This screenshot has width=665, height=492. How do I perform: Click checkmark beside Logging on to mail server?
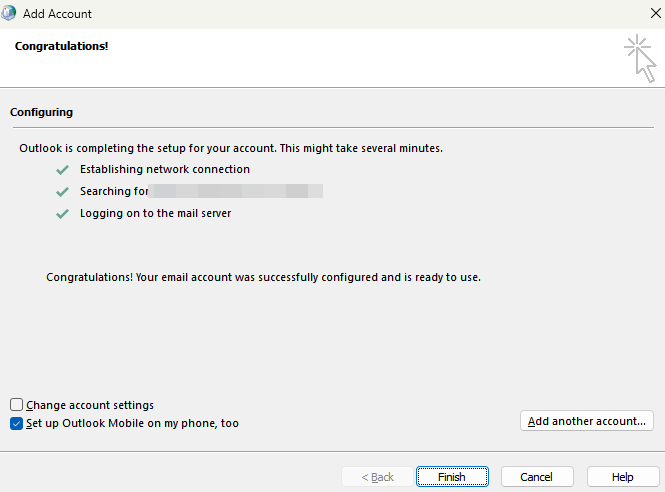[63, 214]
